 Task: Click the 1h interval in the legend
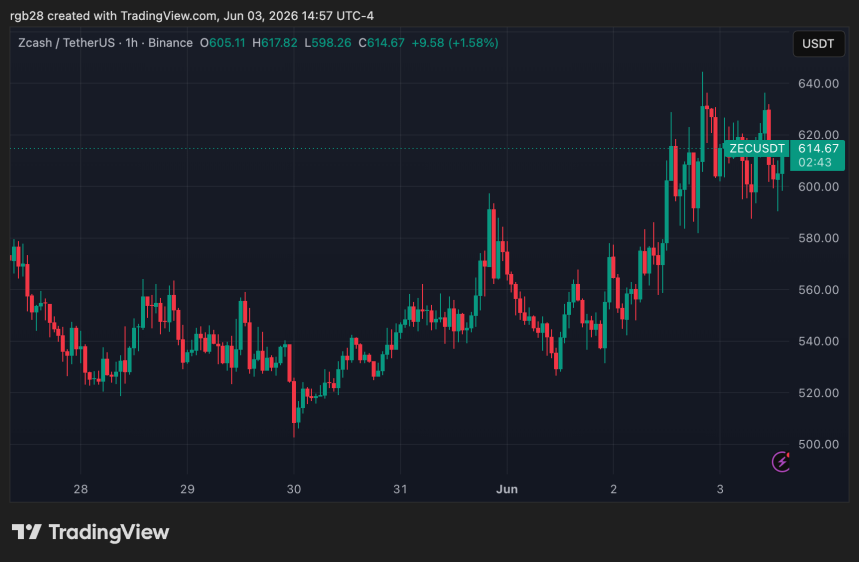pos(131,43)
